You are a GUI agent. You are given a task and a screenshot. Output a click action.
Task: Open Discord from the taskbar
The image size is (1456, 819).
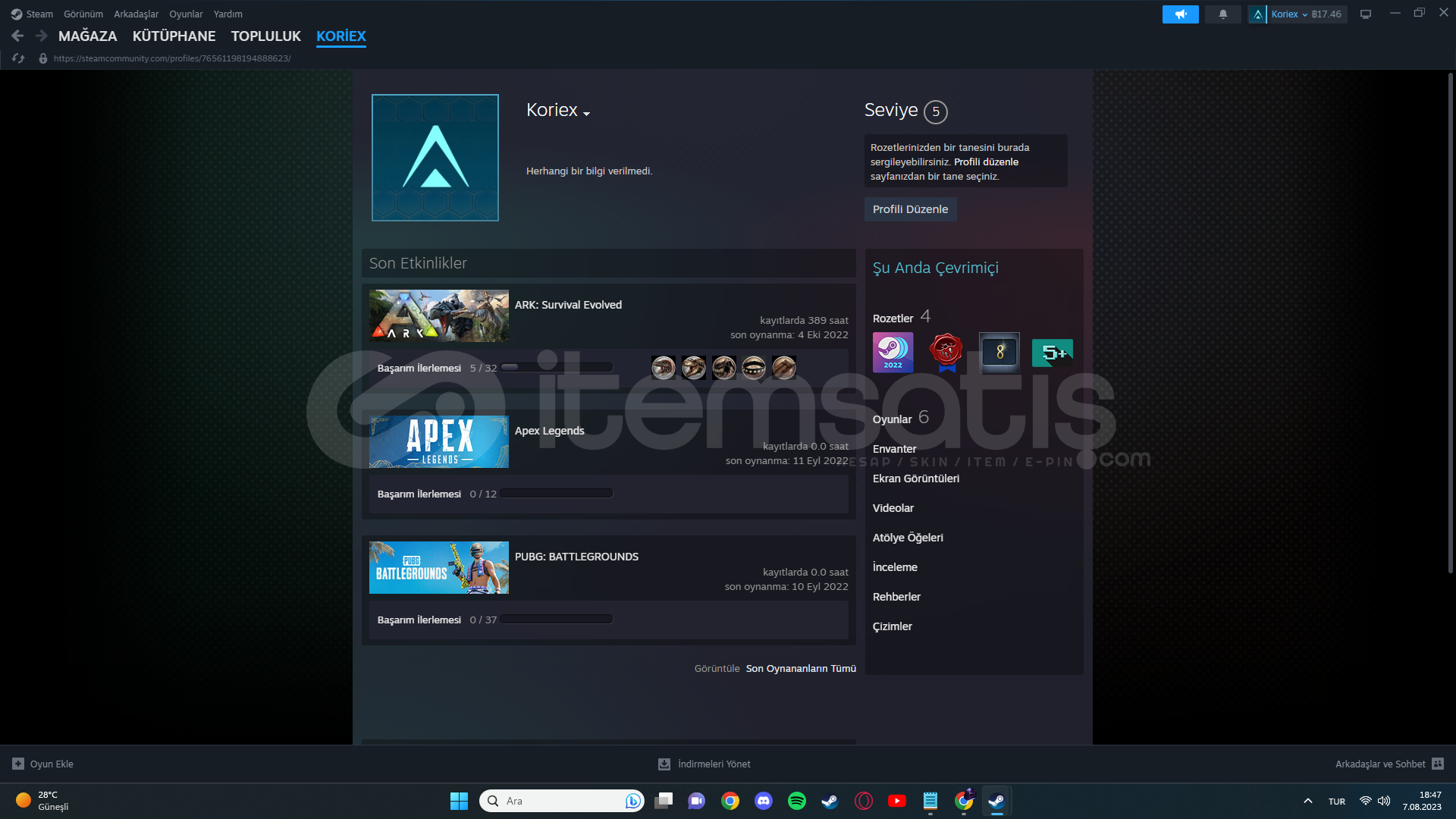click(x=764, y=801)
